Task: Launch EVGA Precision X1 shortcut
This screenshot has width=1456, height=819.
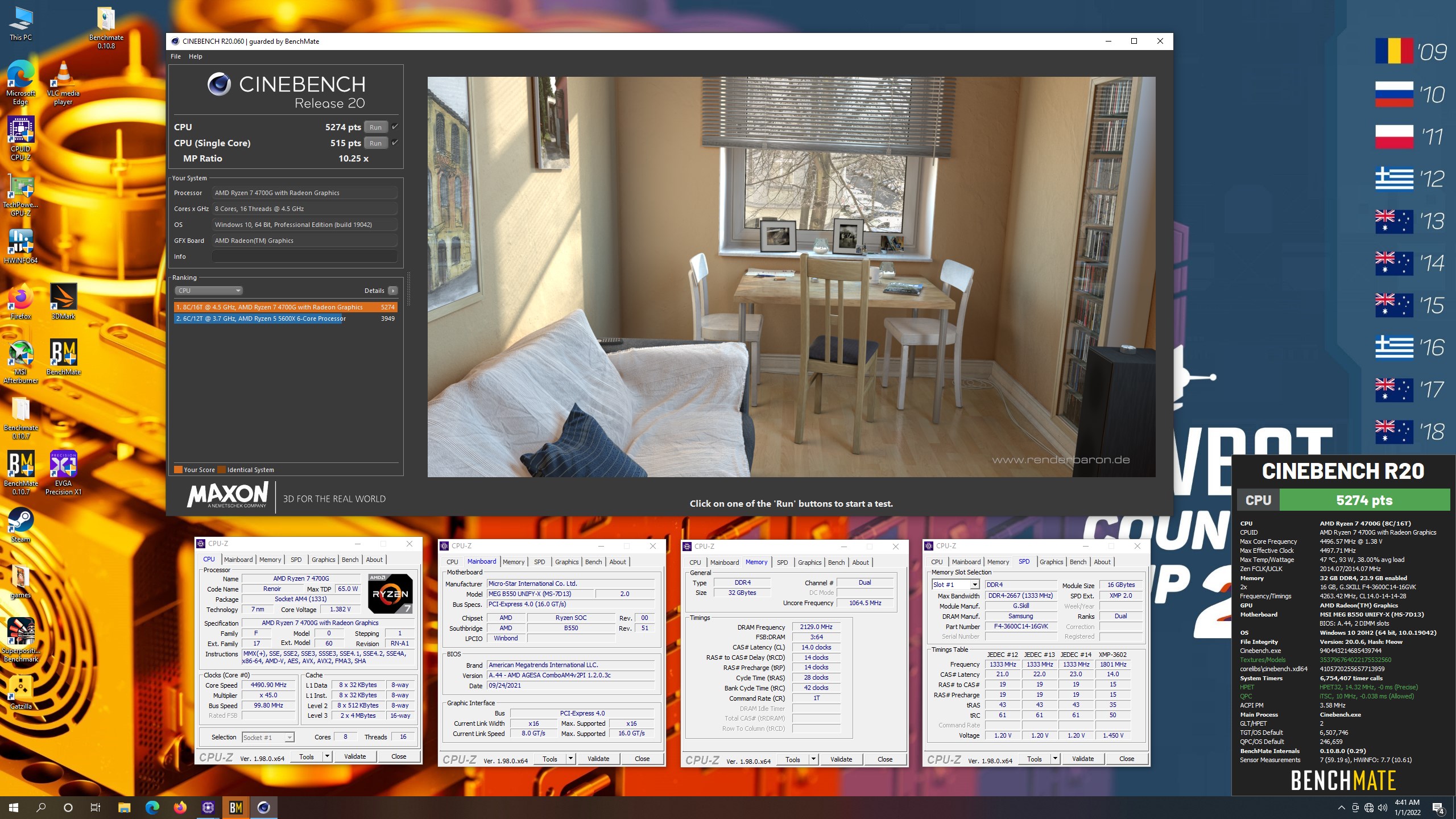Action: pyautogui.click(x=63, y=473)
